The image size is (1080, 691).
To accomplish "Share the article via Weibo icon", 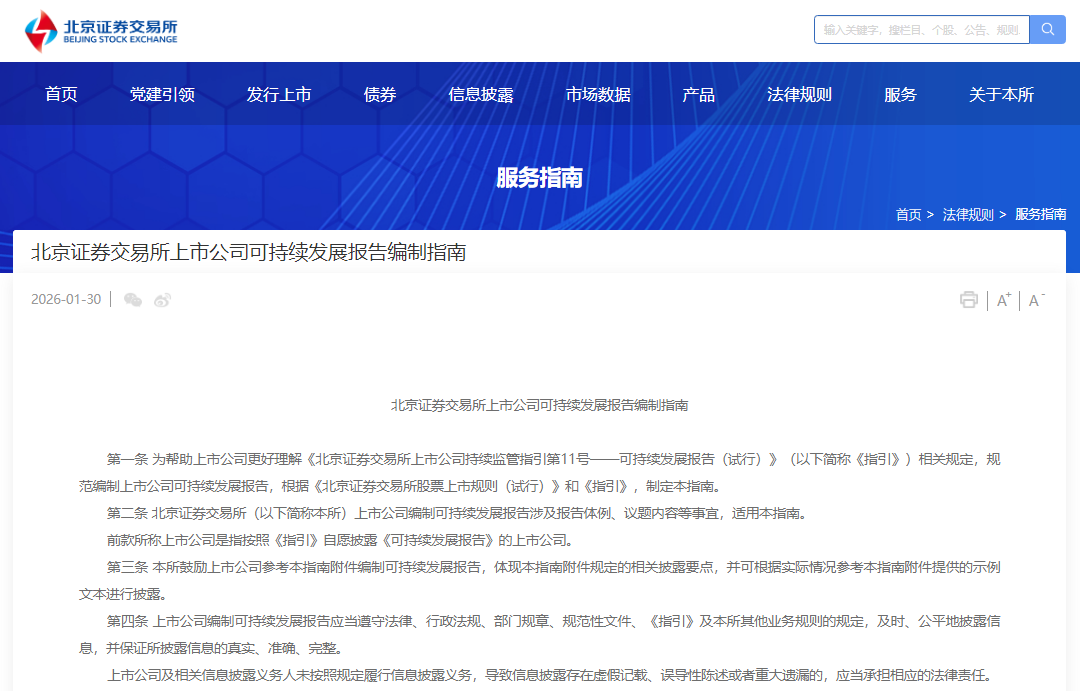I will pos(161,299).
